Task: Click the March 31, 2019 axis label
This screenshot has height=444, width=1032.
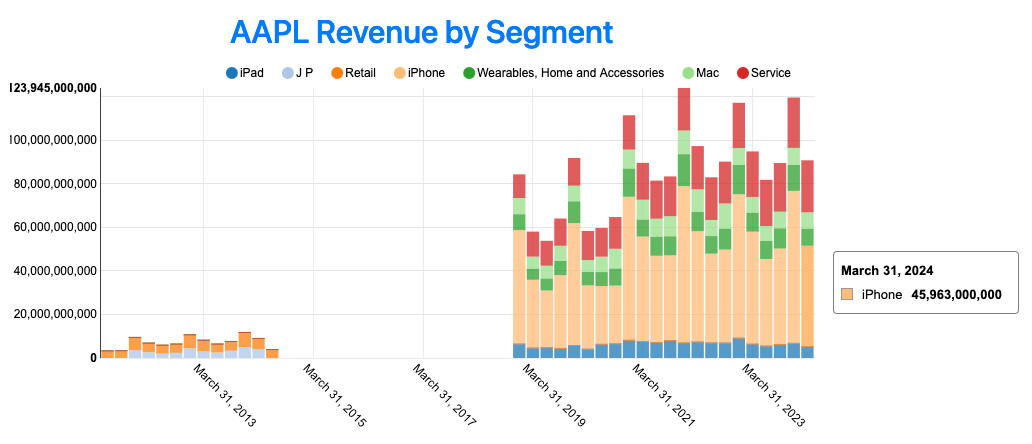Action: (x=554, y=396)
